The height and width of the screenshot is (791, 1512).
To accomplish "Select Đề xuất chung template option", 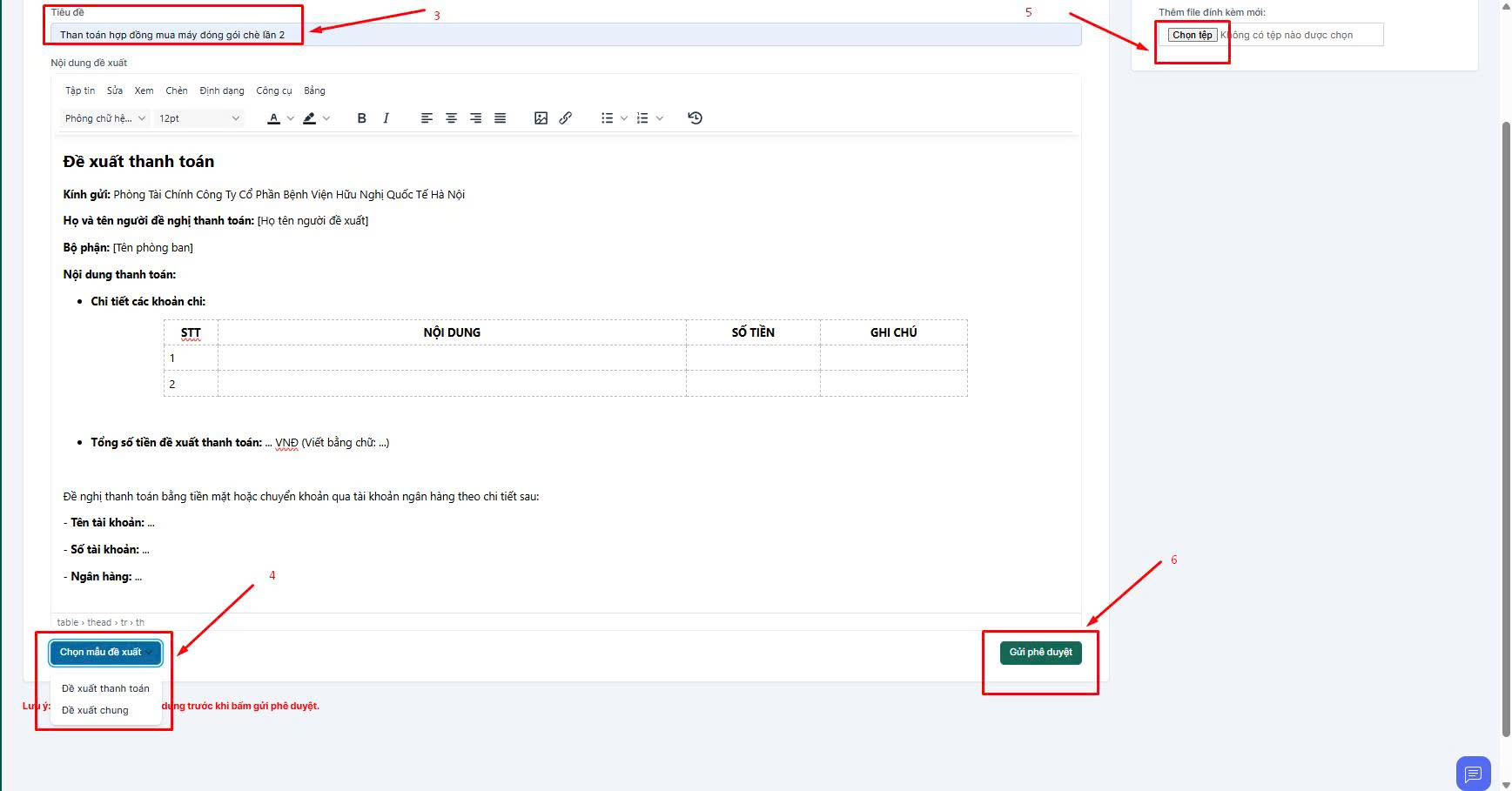I will tap(95, 710).
